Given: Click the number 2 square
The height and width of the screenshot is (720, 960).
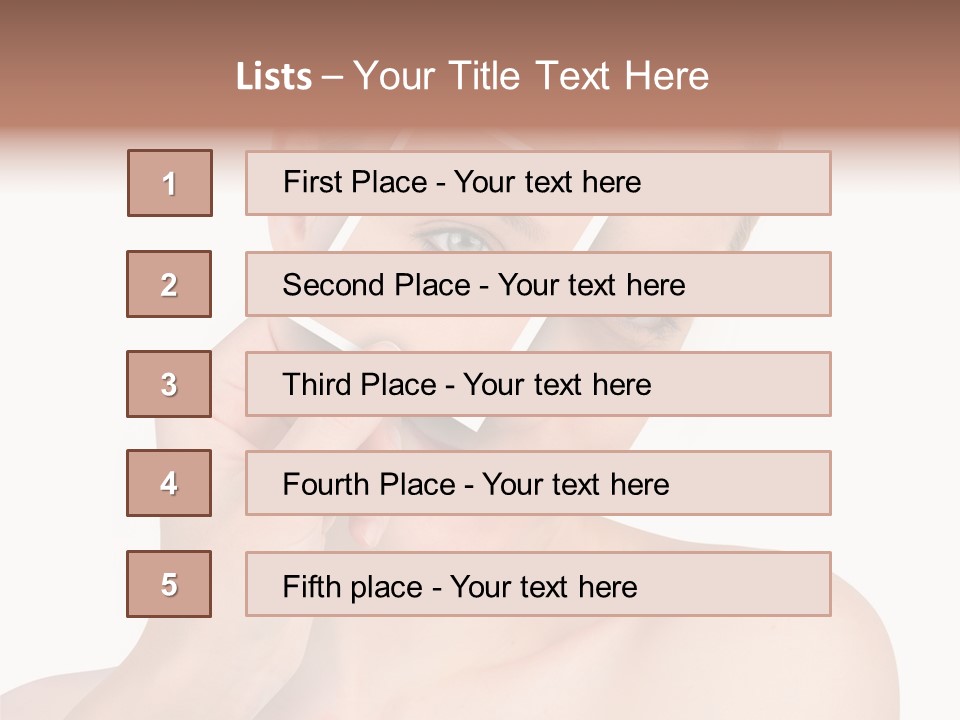Looking at the screenshot, I should point(169,284).
